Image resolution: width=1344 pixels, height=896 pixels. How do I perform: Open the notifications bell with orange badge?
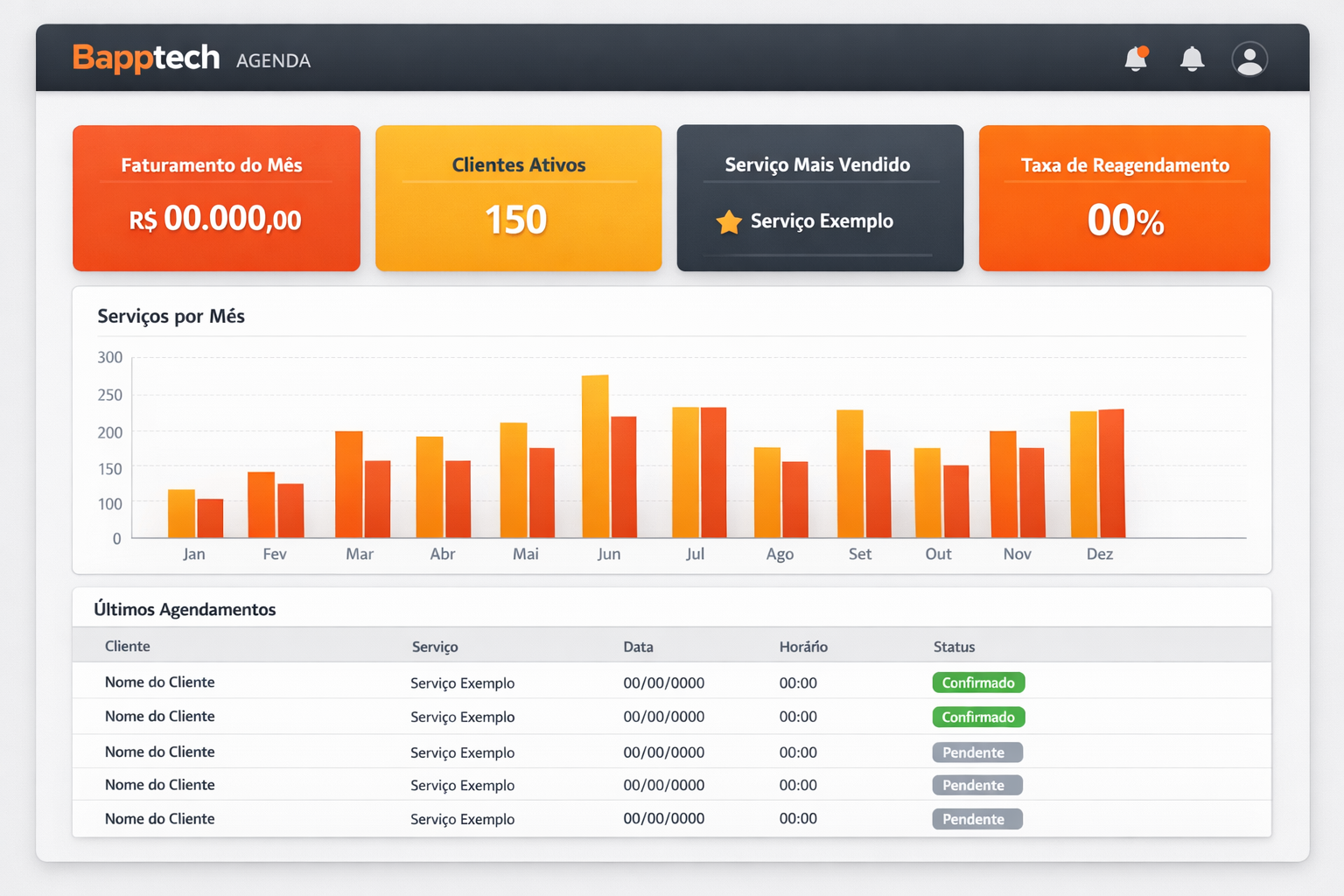tap(1135, 59)
